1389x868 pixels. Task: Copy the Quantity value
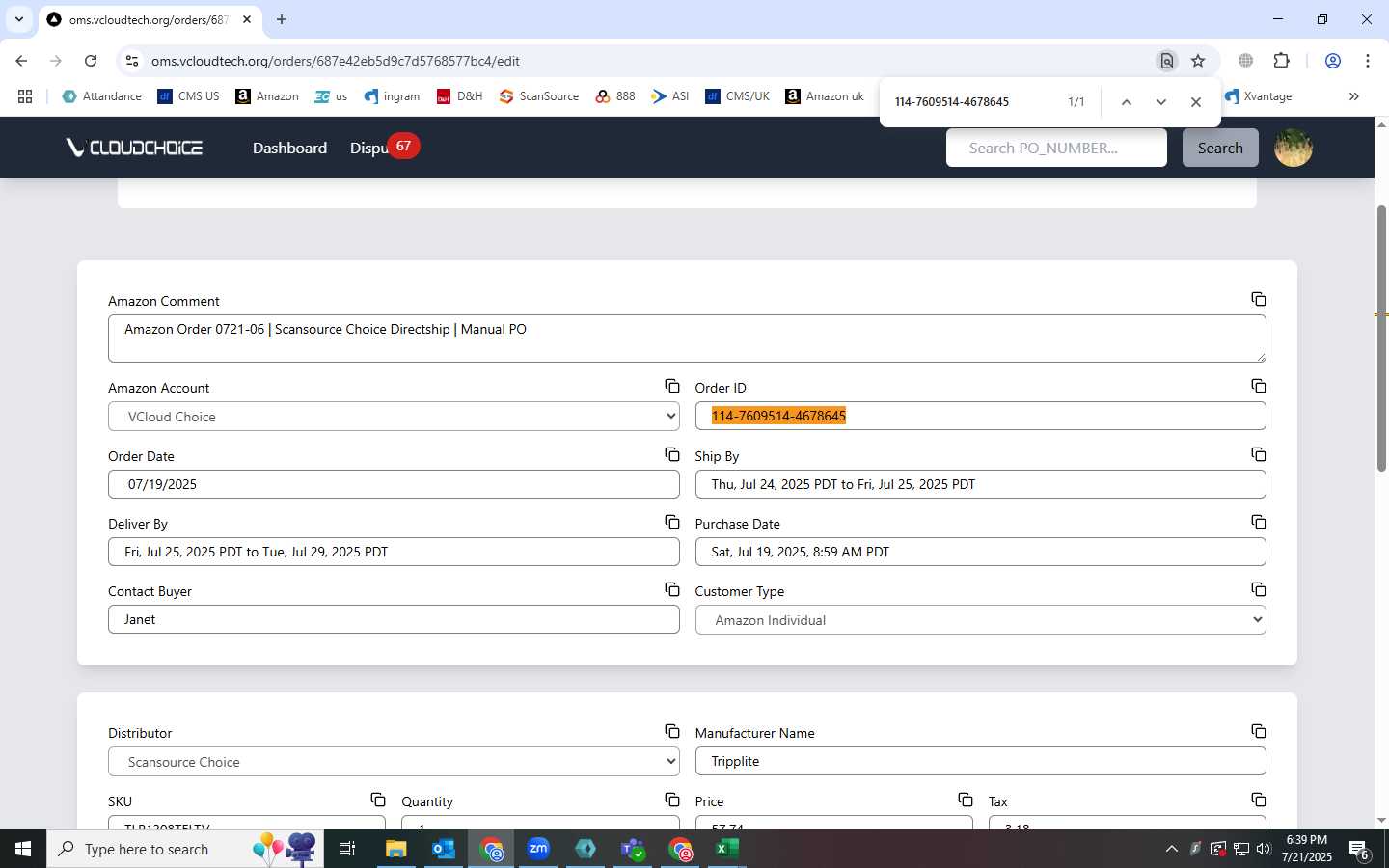[671, 800]
